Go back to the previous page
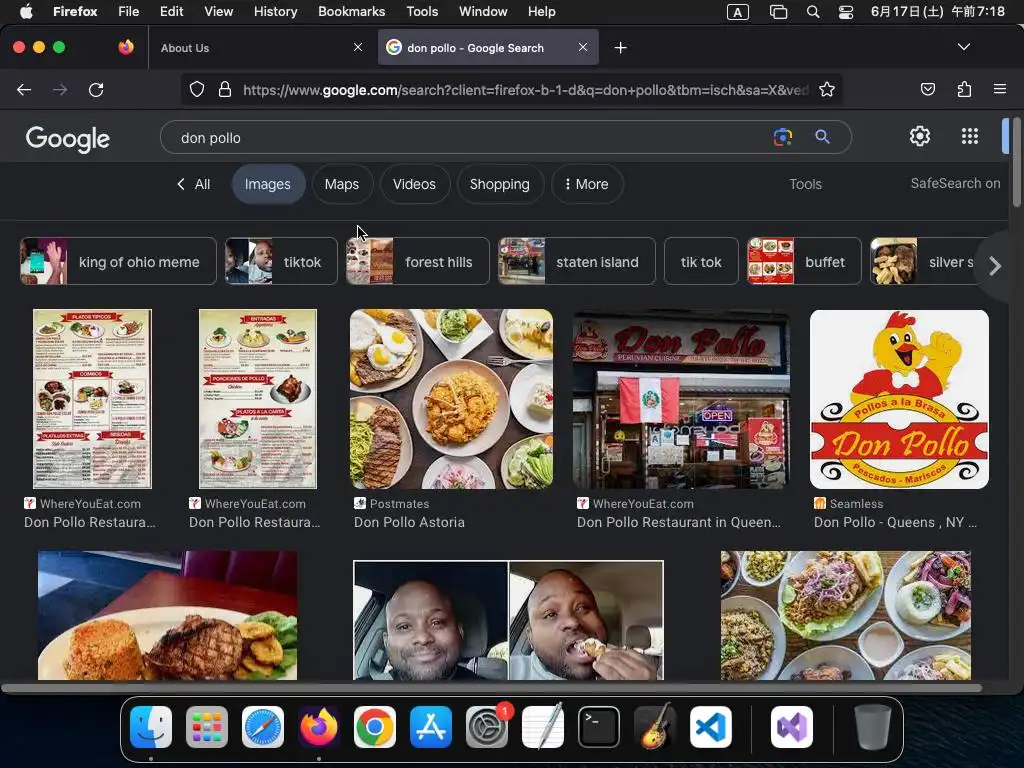1024x768 pixels. [24, 89]
